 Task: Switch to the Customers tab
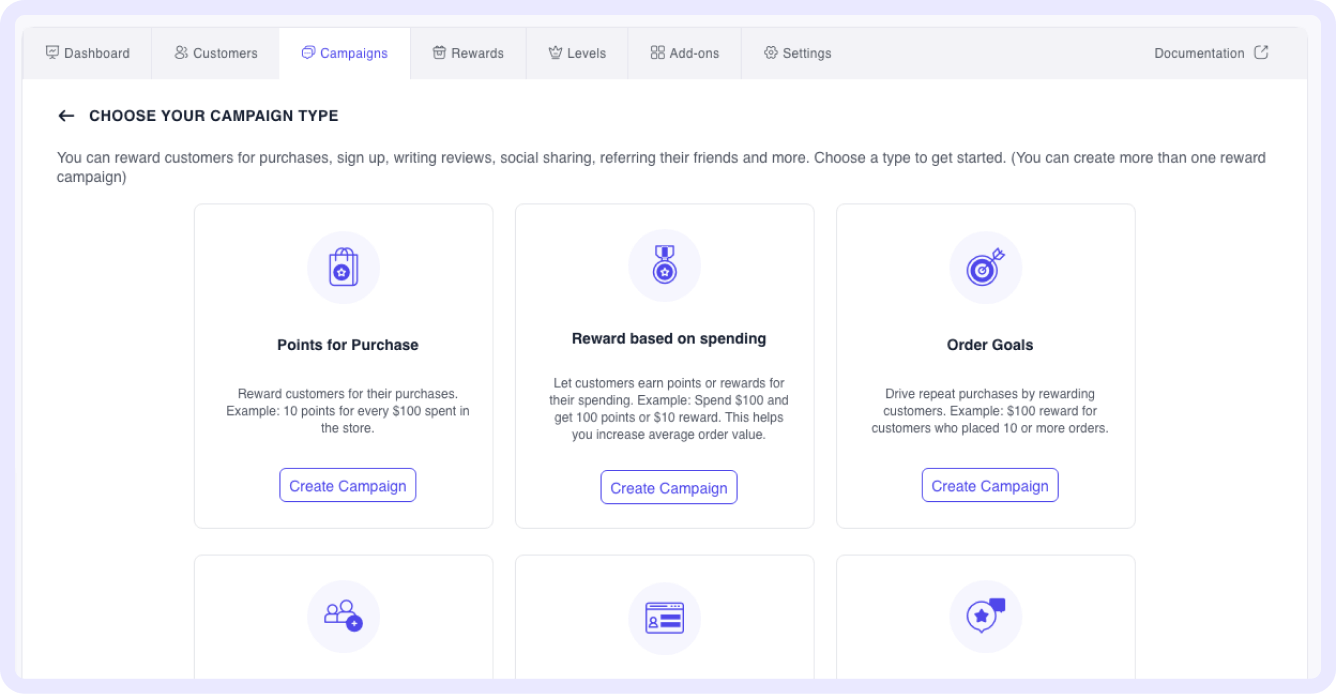(x=215, y=53)
